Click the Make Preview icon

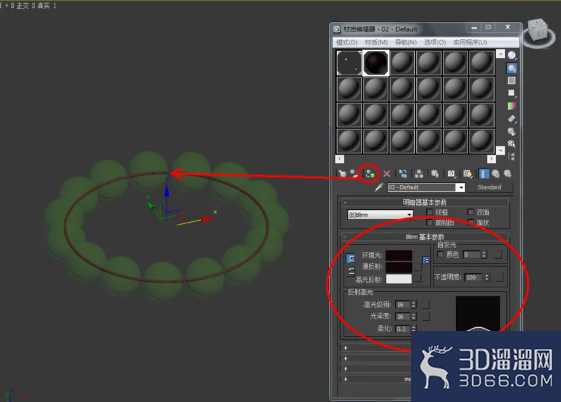click(x=512, y=119)
